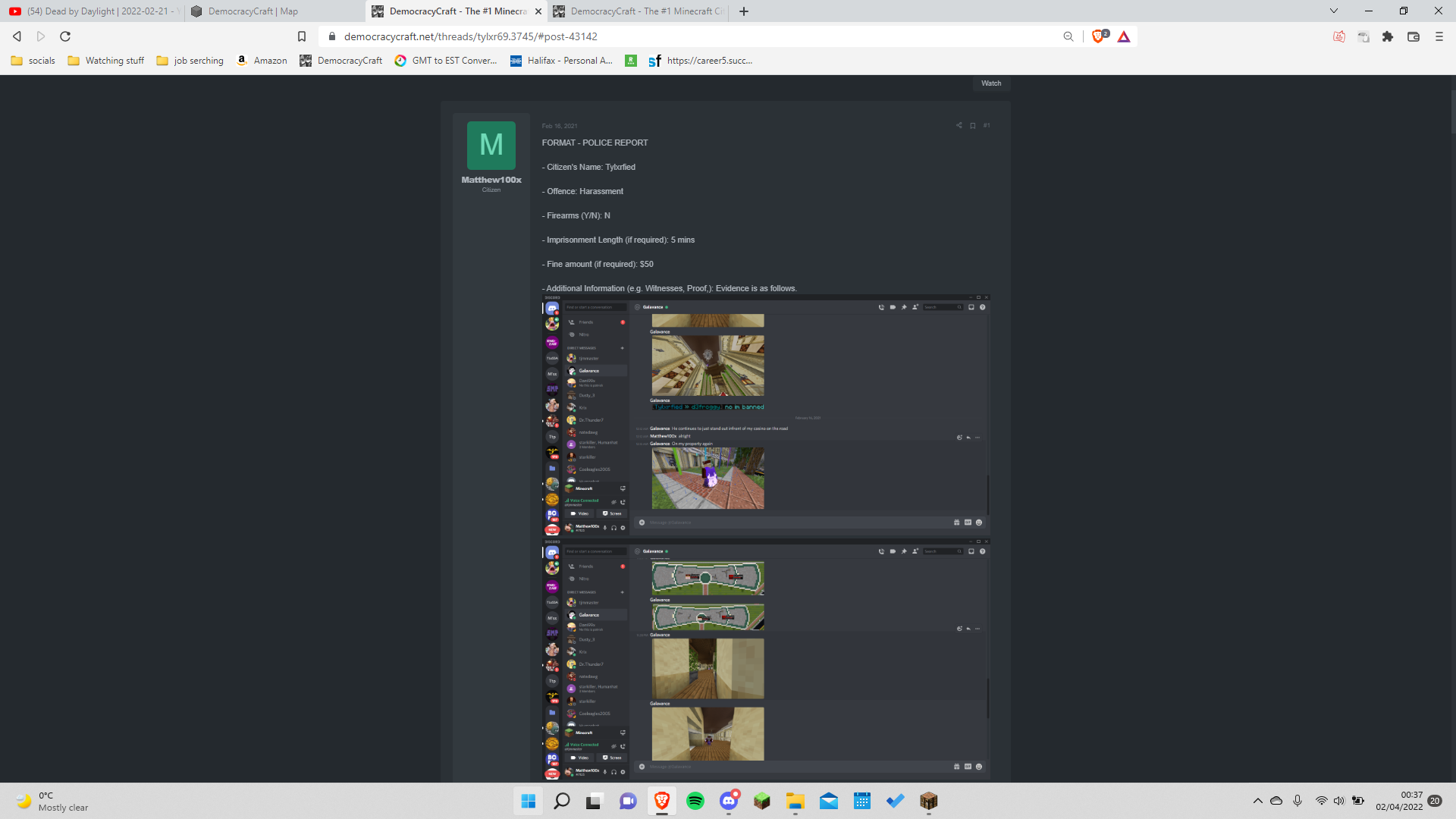
Task: Open the crafting table taskbar icon
Action: (x=929, y=801)
